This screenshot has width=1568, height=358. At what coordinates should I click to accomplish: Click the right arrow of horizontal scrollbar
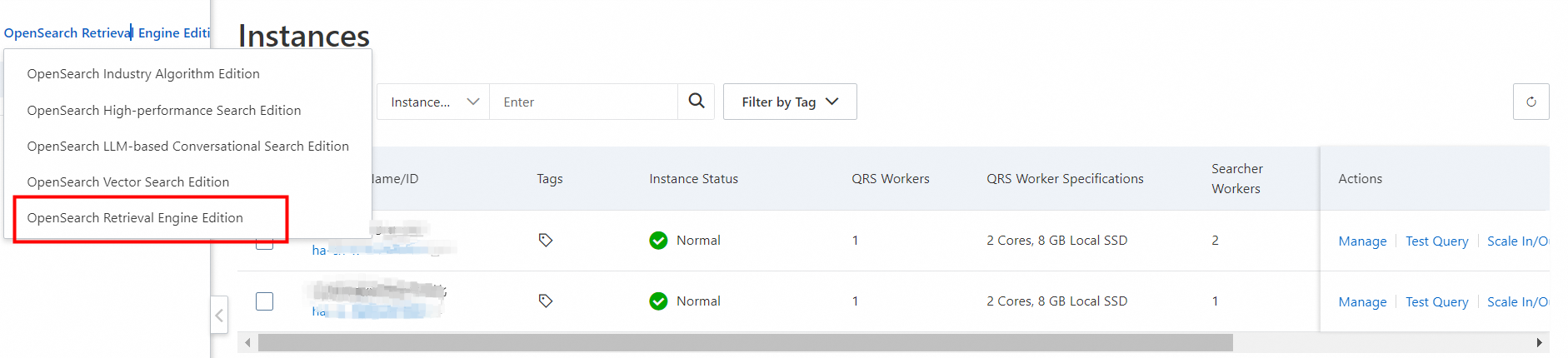coord(1539,343)
